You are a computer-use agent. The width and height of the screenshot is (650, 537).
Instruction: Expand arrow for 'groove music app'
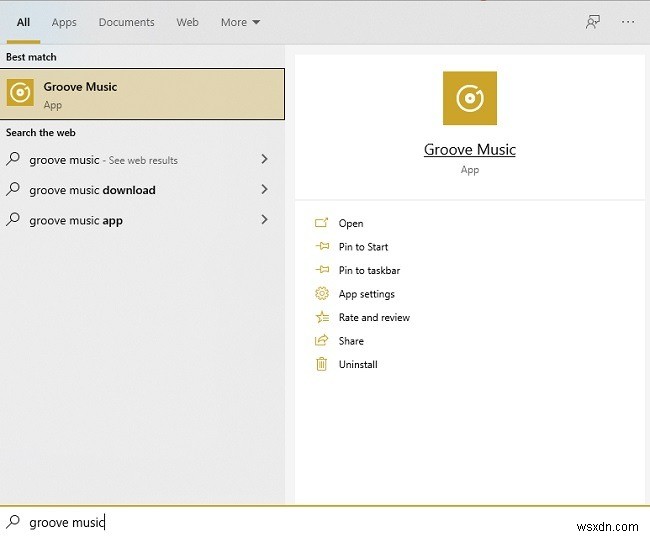[x=264, y=220]
